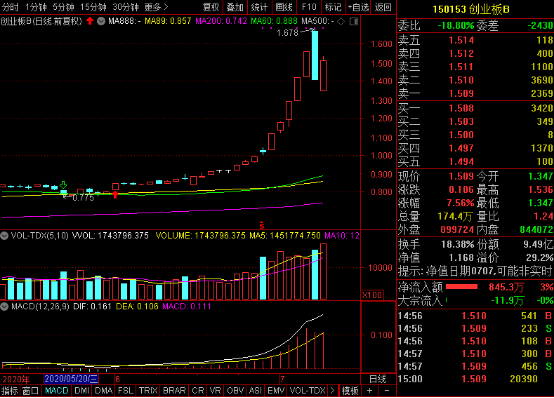Screen dimensions: 554x398
Task: Click the 15:00 trade row with 20390
Action: [475, 379]
